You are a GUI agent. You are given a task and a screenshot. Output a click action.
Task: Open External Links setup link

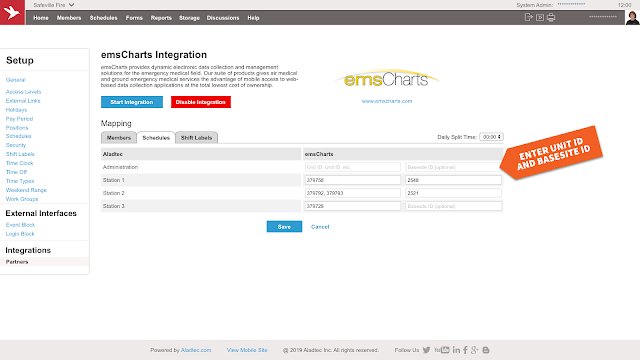point(23,101)
